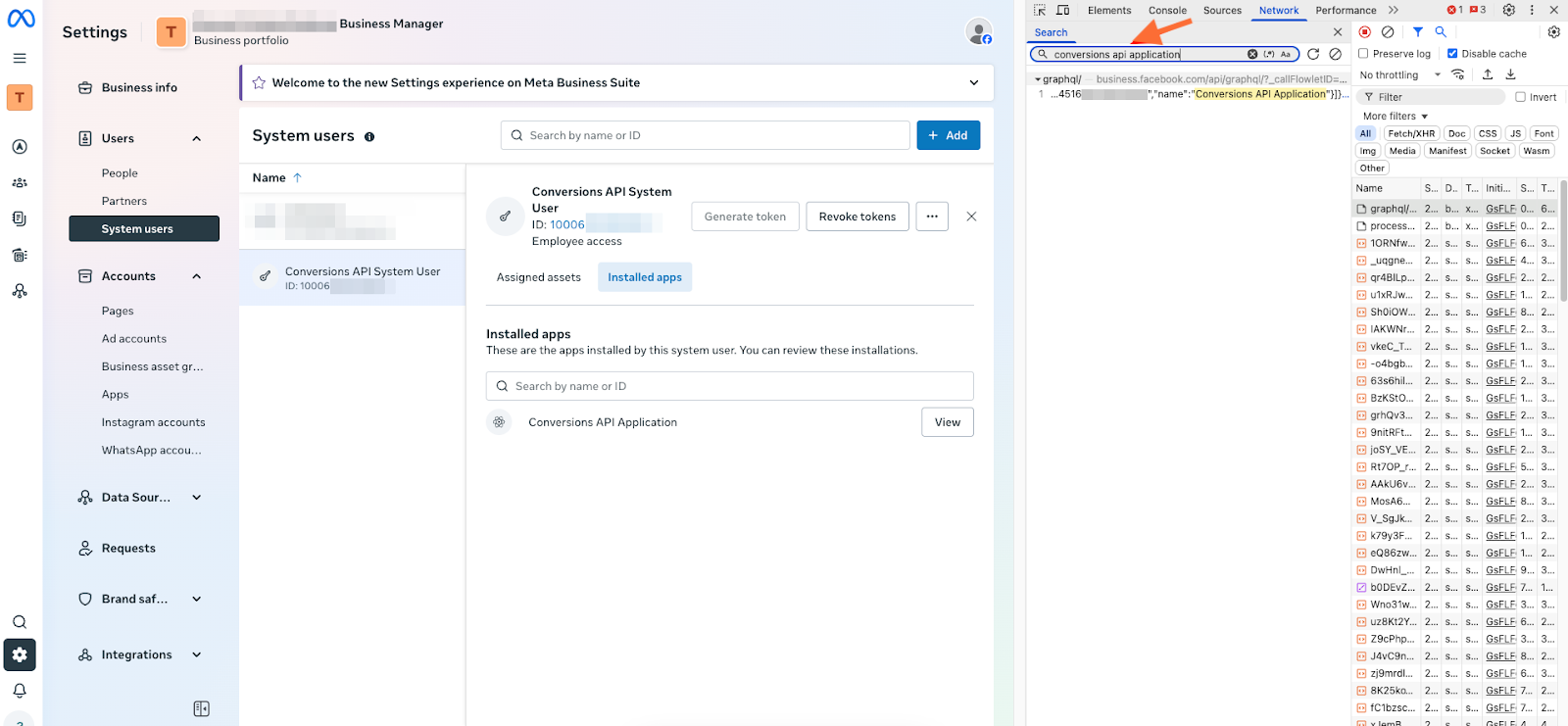This screenshot has height=726, width=1568.
Task: Open notifications bell in left rail
Action: pyautogui.click(x=20, y=691)
